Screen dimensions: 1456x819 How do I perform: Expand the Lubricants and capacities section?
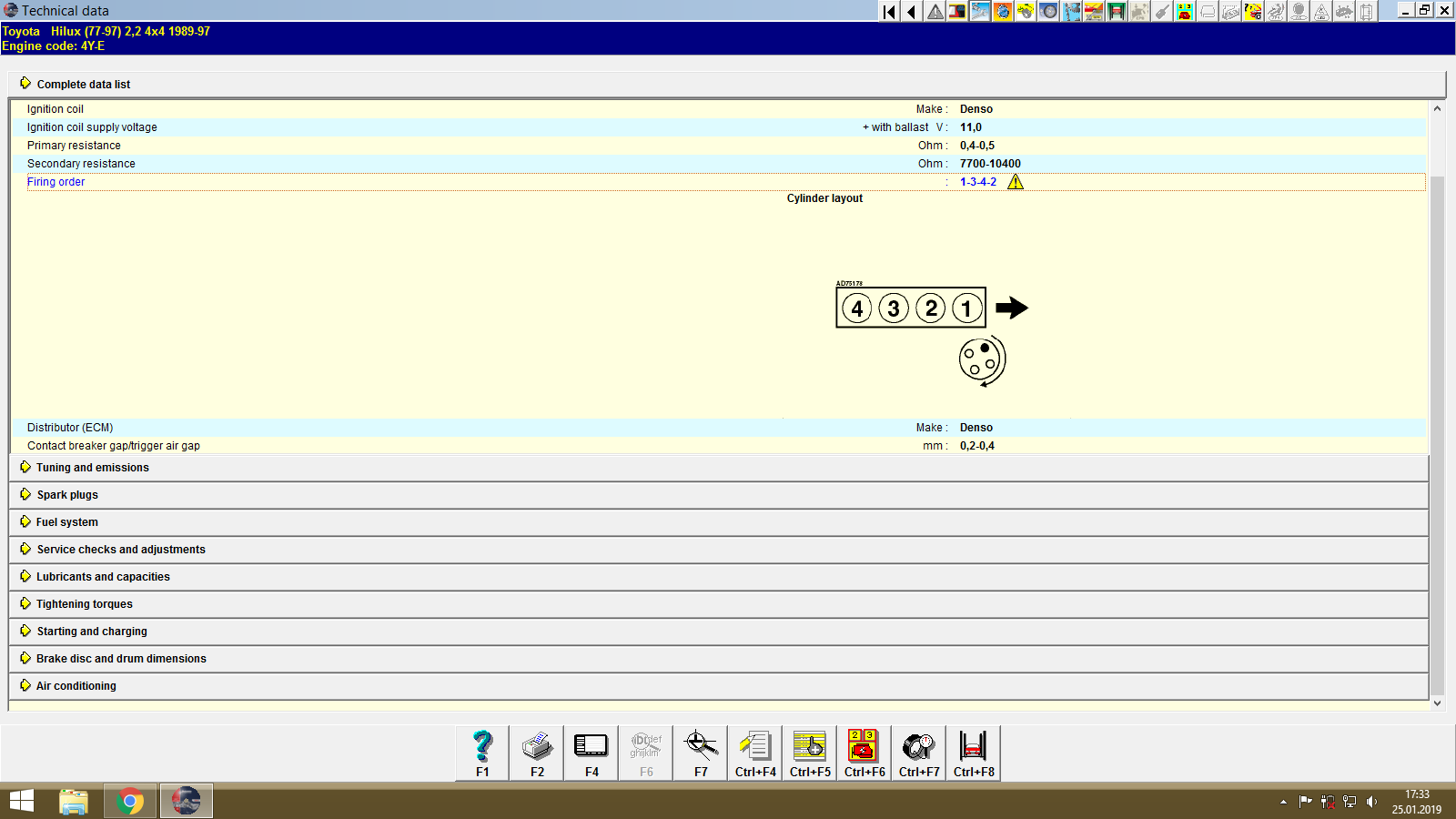click(x=102, y=576)
